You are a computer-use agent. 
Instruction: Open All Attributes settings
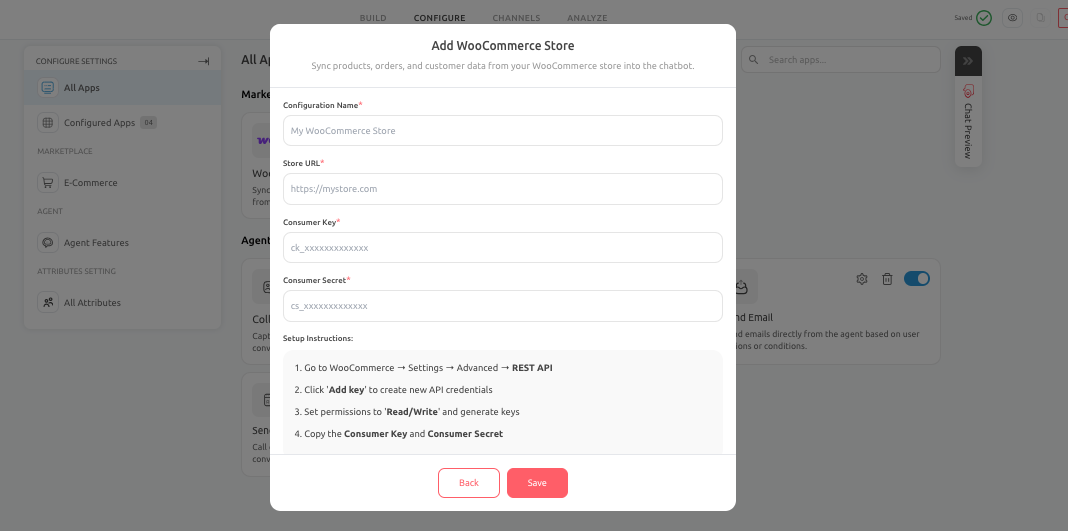point(123,303)
